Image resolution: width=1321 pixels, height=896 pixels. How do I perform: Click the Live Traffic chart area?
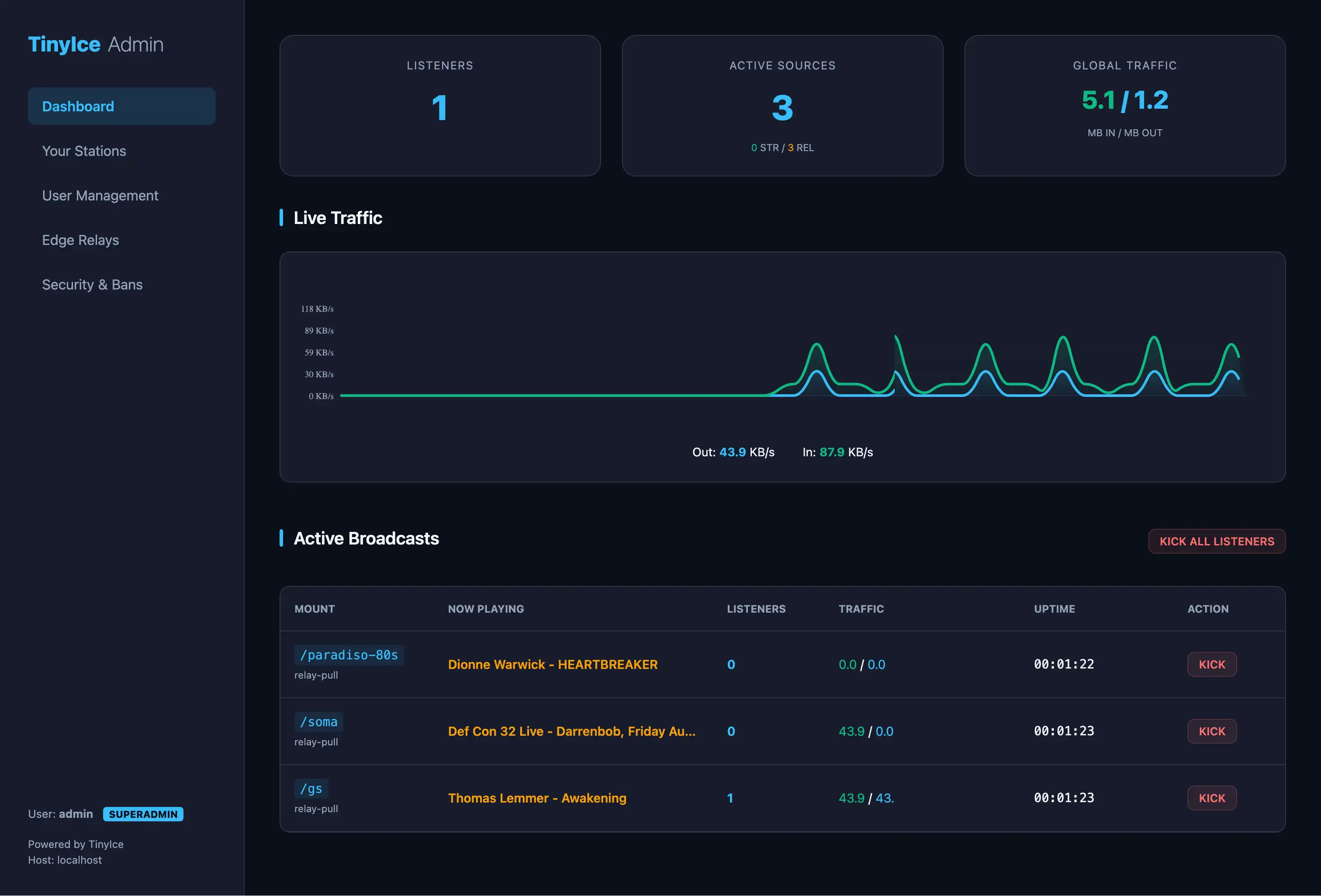coord(782,364)
